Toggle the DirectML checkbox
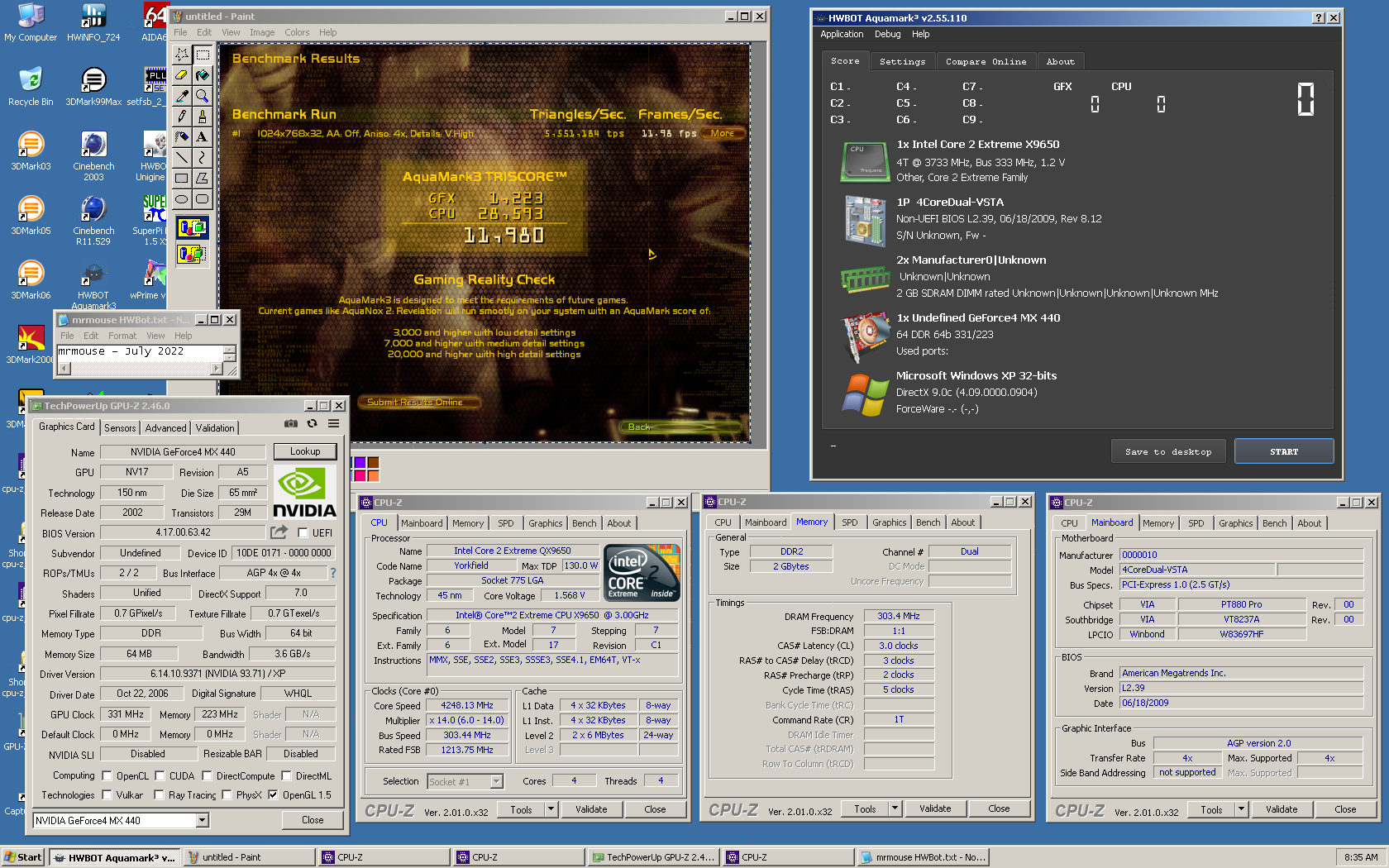 coord(286,776)
